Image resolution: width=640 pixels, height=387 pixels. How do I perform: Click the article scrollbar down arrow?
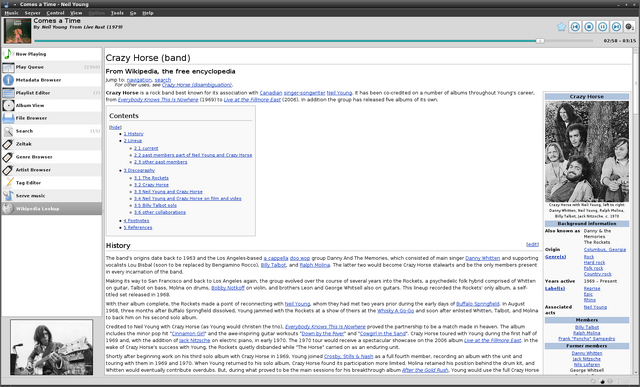click(635, 371)
